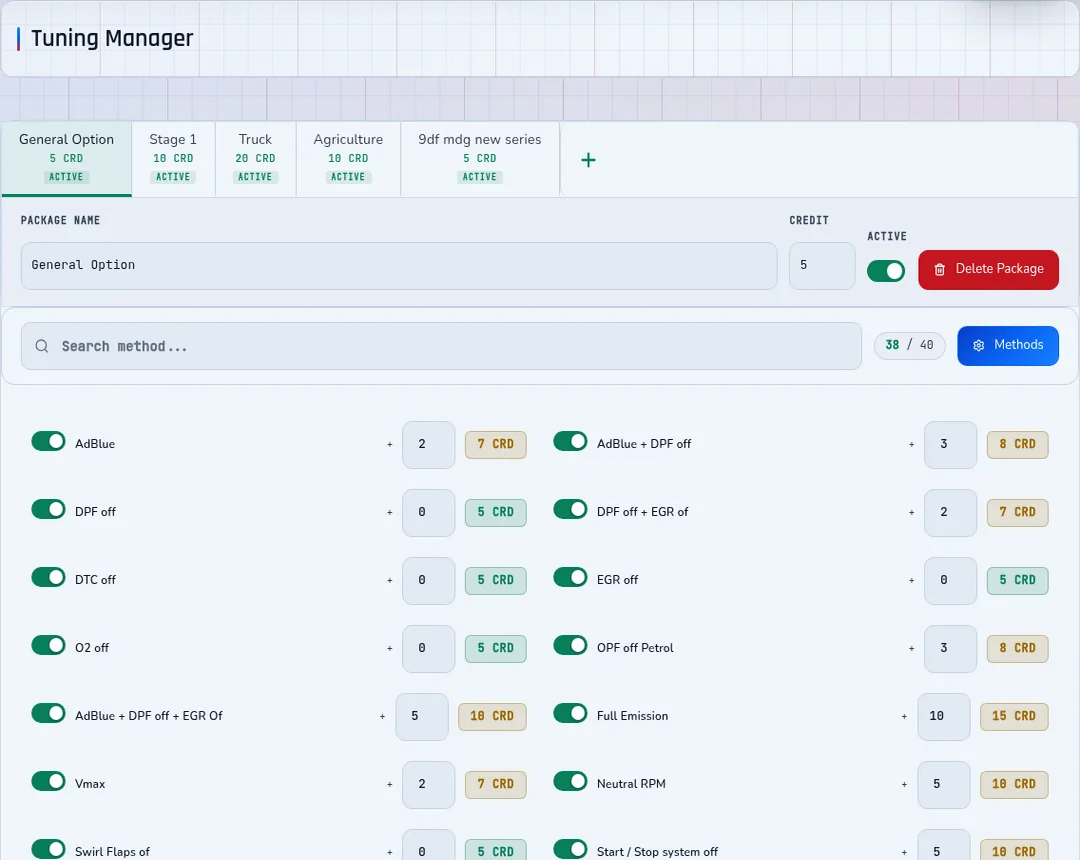
Task: Toggle the Vmax method switch
Action: pos(48,781)
